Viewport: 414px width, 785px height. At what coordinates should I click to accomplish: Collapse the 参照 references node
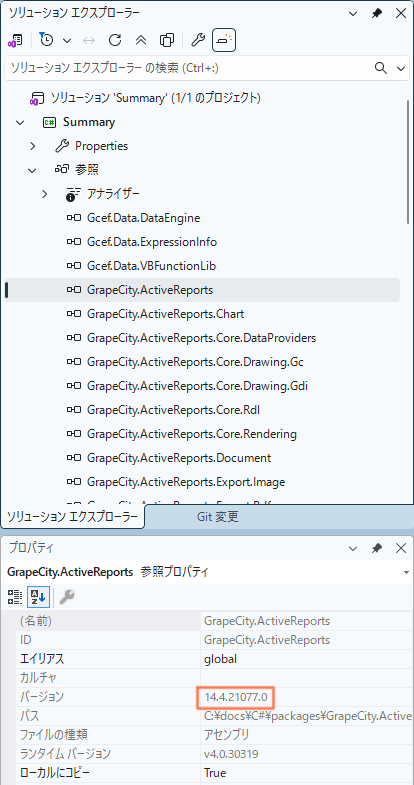pyautogui.click(x=33, y=170)
